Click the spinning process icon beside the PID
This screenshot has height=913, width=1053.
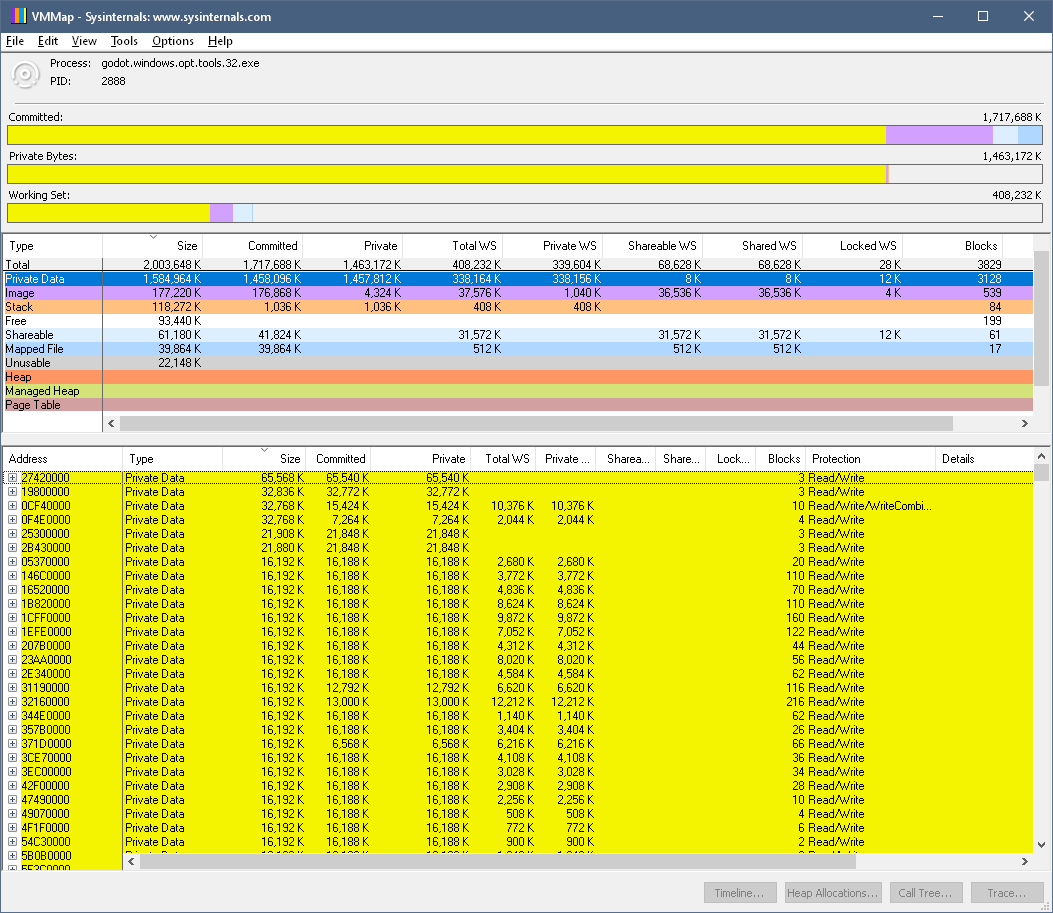pyautogui.click(x=25, y=74)
